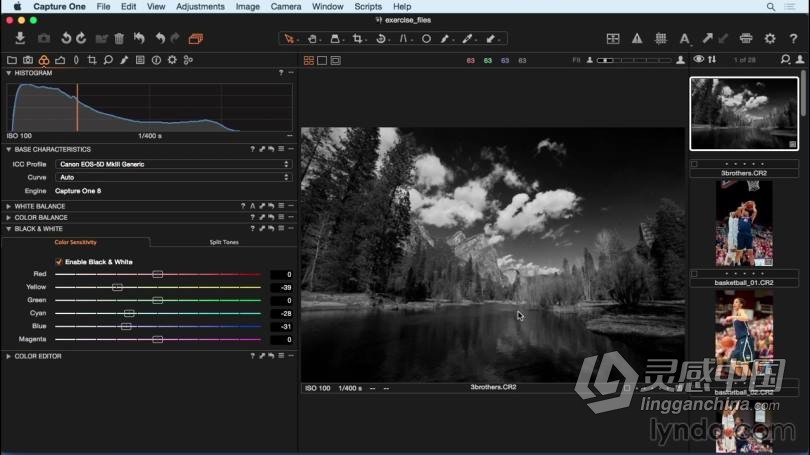This screenshot has height=455, width=810.
Task: Expand the Color Editor panel
Action: point(8,356)
